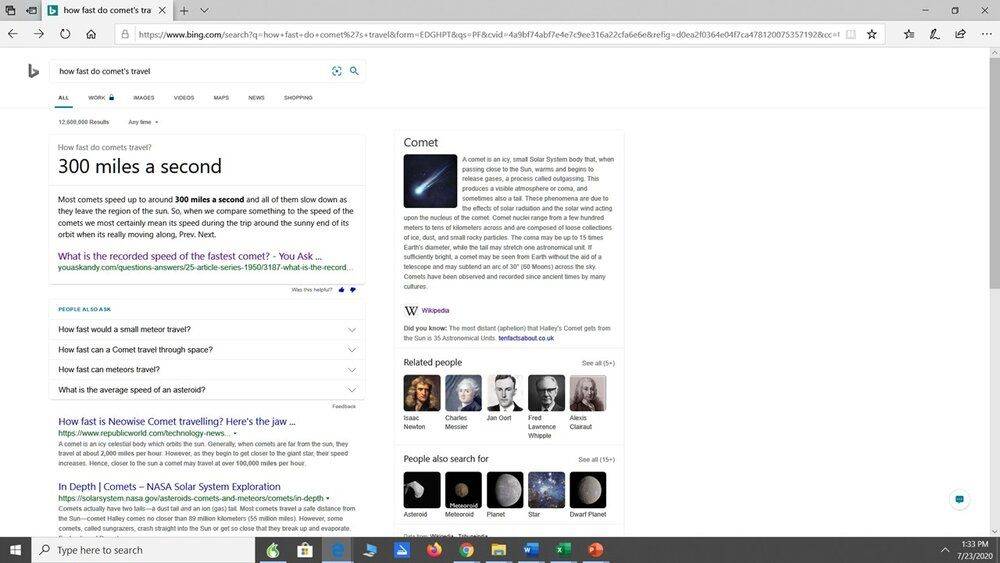Refresh the current page
The height and width of the screenshot is (563, 1000).
(65, 34)
